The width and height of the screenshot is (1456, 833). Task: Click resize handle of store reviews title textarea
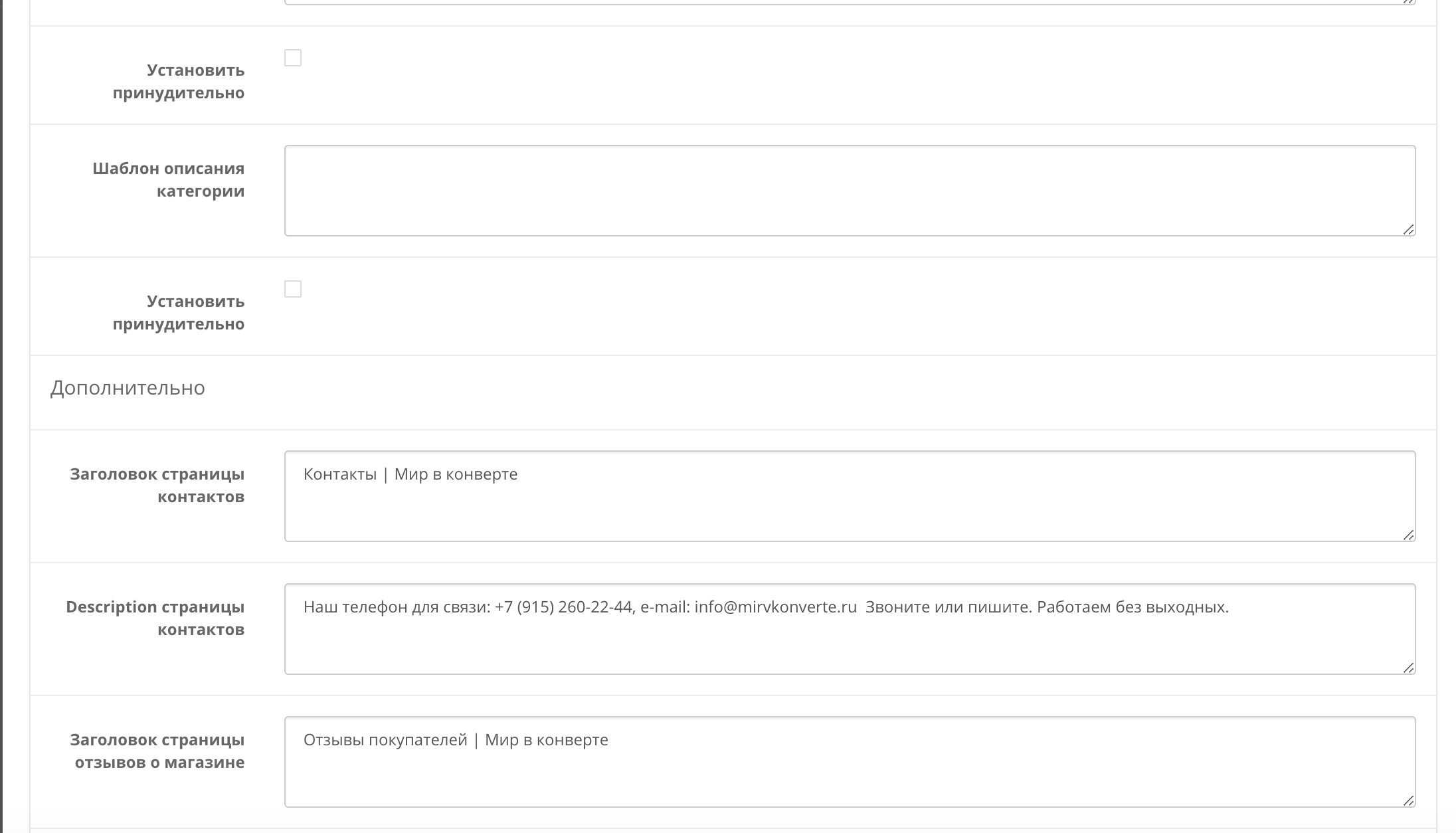click(x=1408, y=800)
